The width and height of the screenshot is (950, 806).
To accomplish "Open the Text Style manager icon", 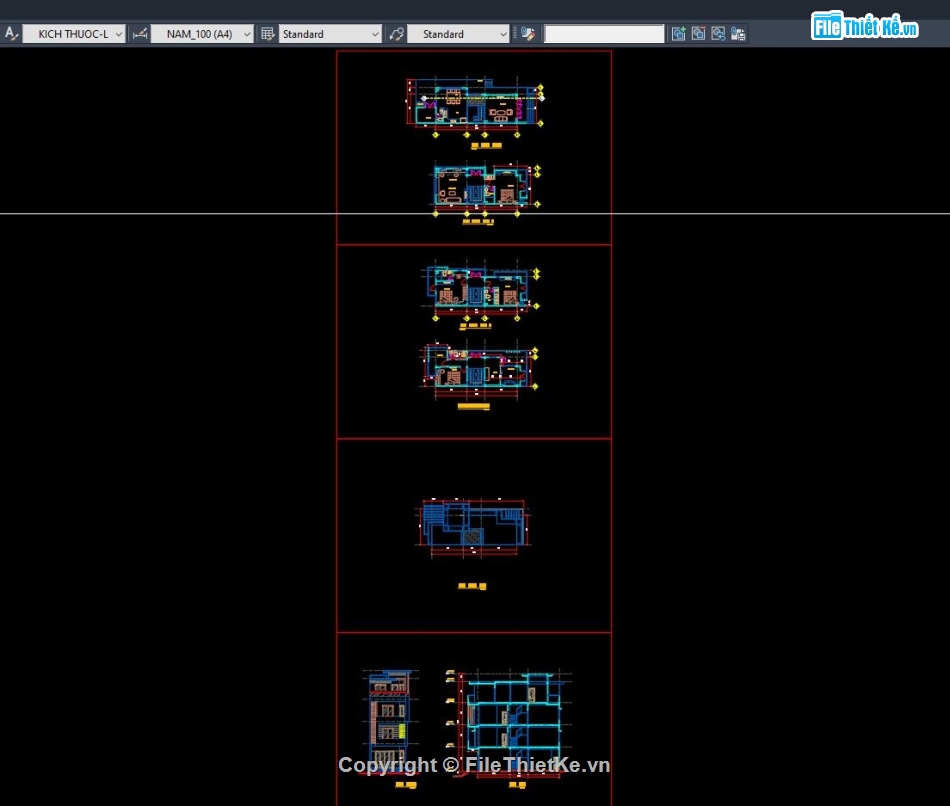I will tap(11, 34).
